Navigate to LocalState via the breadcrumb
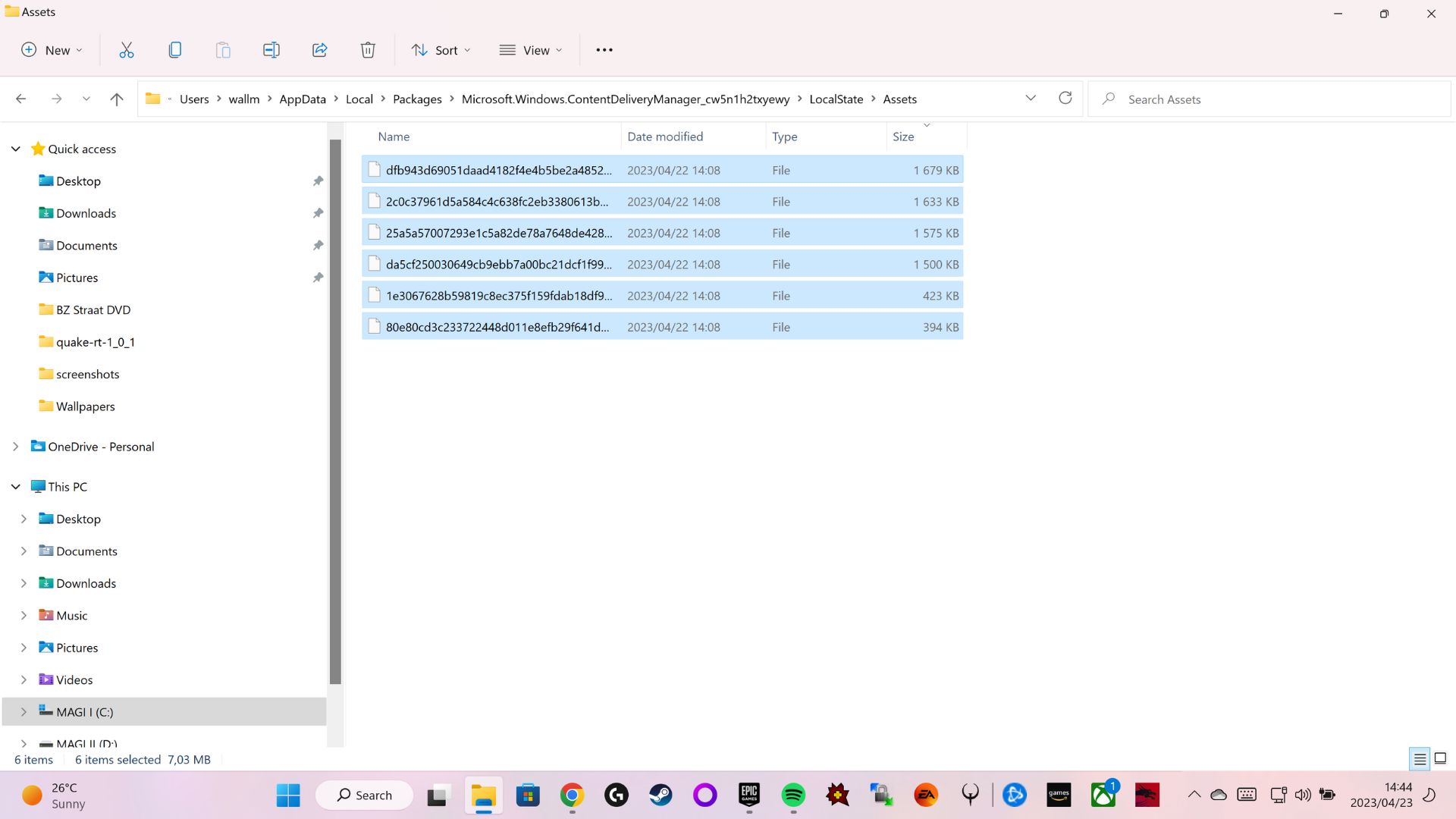1456x819 pixels. (x=836, y=99)
